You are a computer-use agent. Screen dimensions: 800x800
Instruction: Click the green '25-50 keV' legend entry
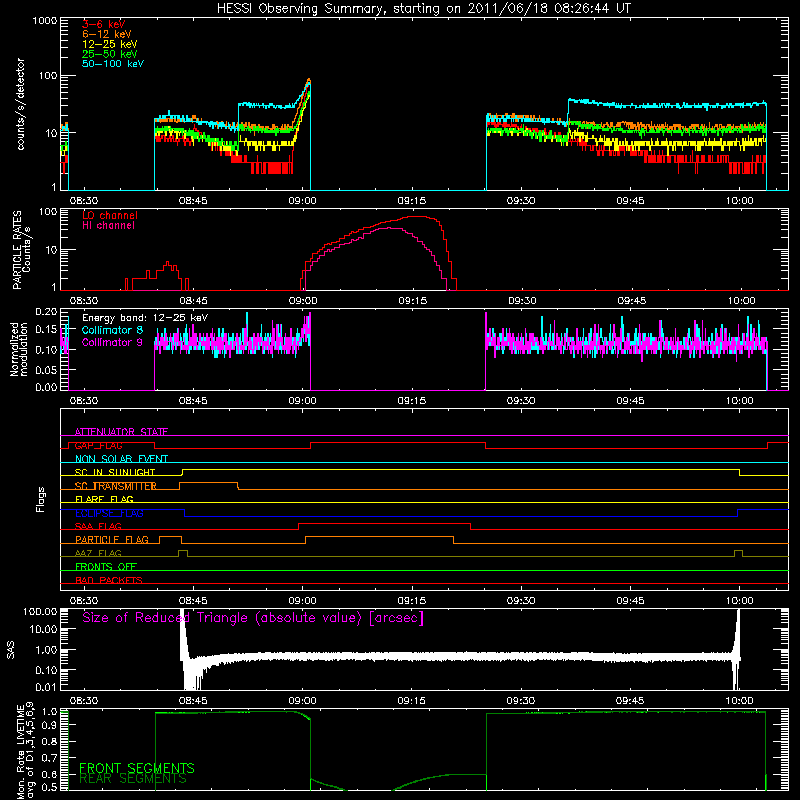pos(110,54)
